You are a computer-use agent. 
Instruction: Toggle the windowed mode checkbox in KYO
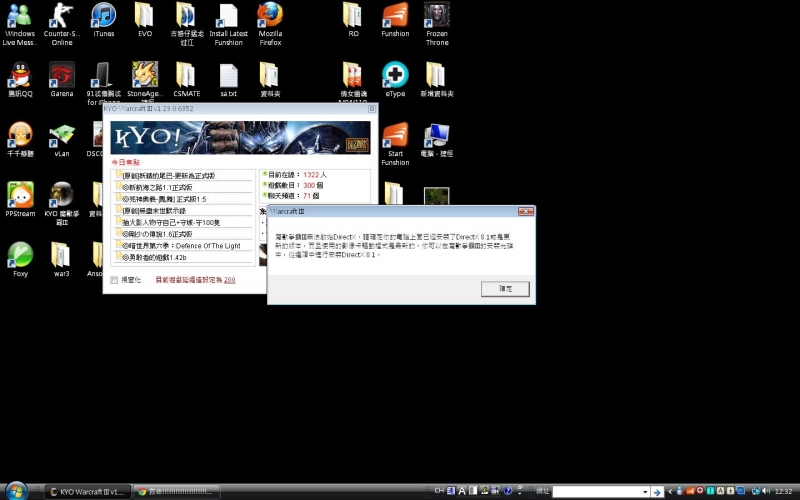click(x=114, y=280)
